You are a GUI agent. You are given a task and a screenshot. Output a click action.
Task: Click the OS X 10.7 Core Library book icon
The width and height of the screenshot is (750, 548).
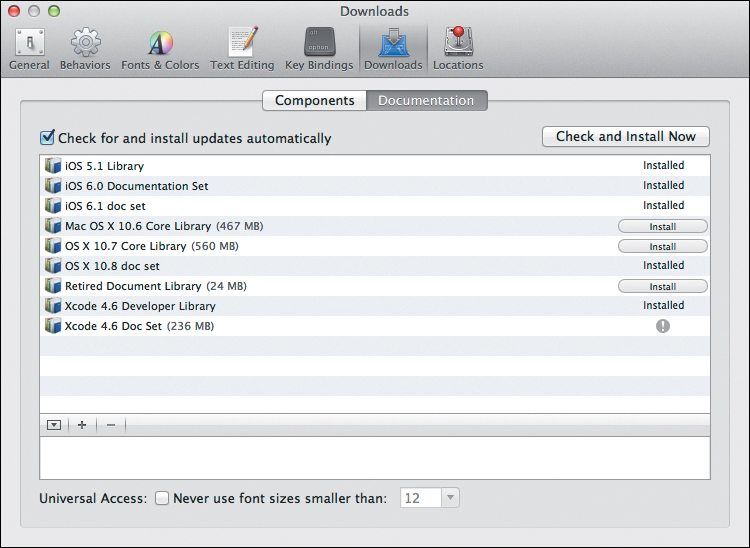(53, 246)
